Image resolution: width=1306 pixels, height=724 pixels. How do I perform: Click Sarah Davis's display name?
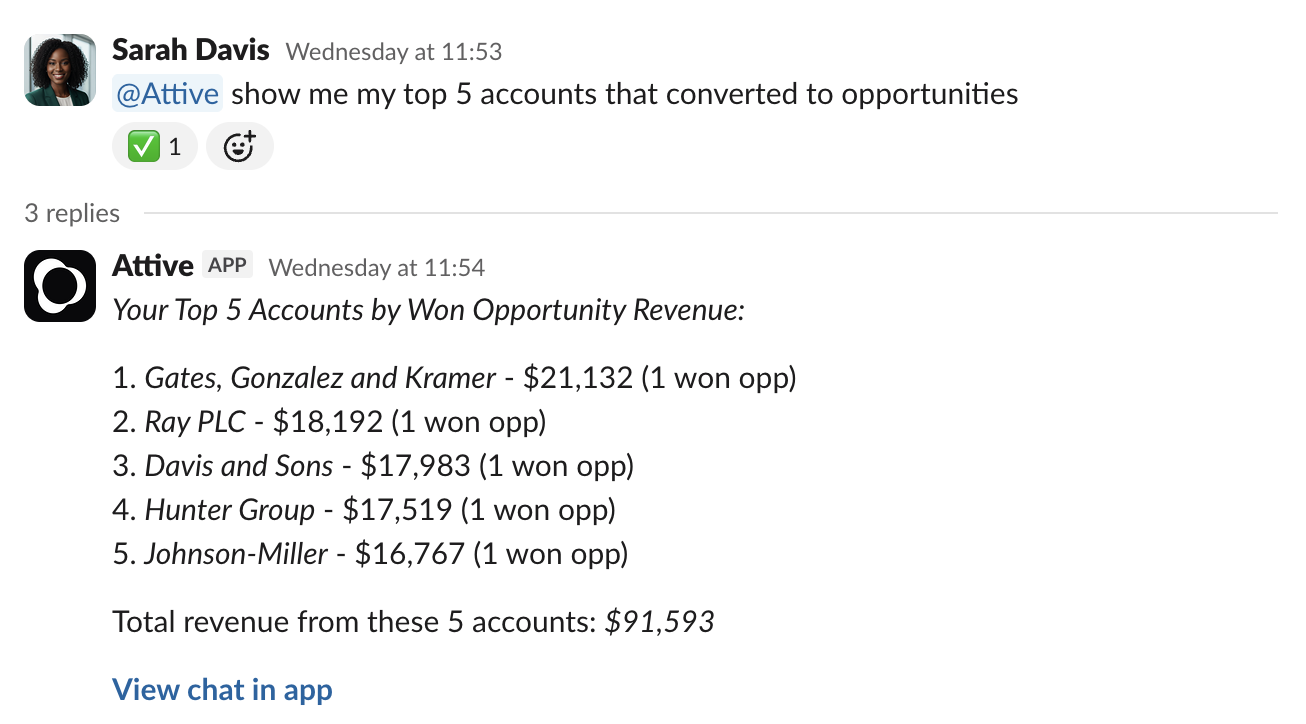(x=190, y=49)
